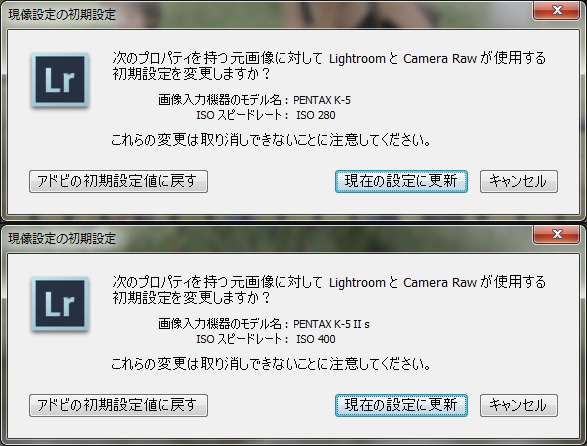
Task: Click 現在の設定に更新 in the ISO 400 dialog
Action: point(401,405)
